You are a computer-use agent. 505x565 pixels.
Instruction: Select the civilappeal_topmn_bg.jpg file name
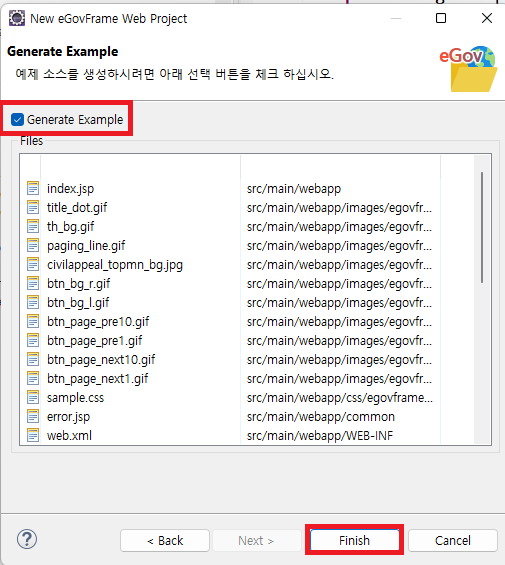coord(115,265)
